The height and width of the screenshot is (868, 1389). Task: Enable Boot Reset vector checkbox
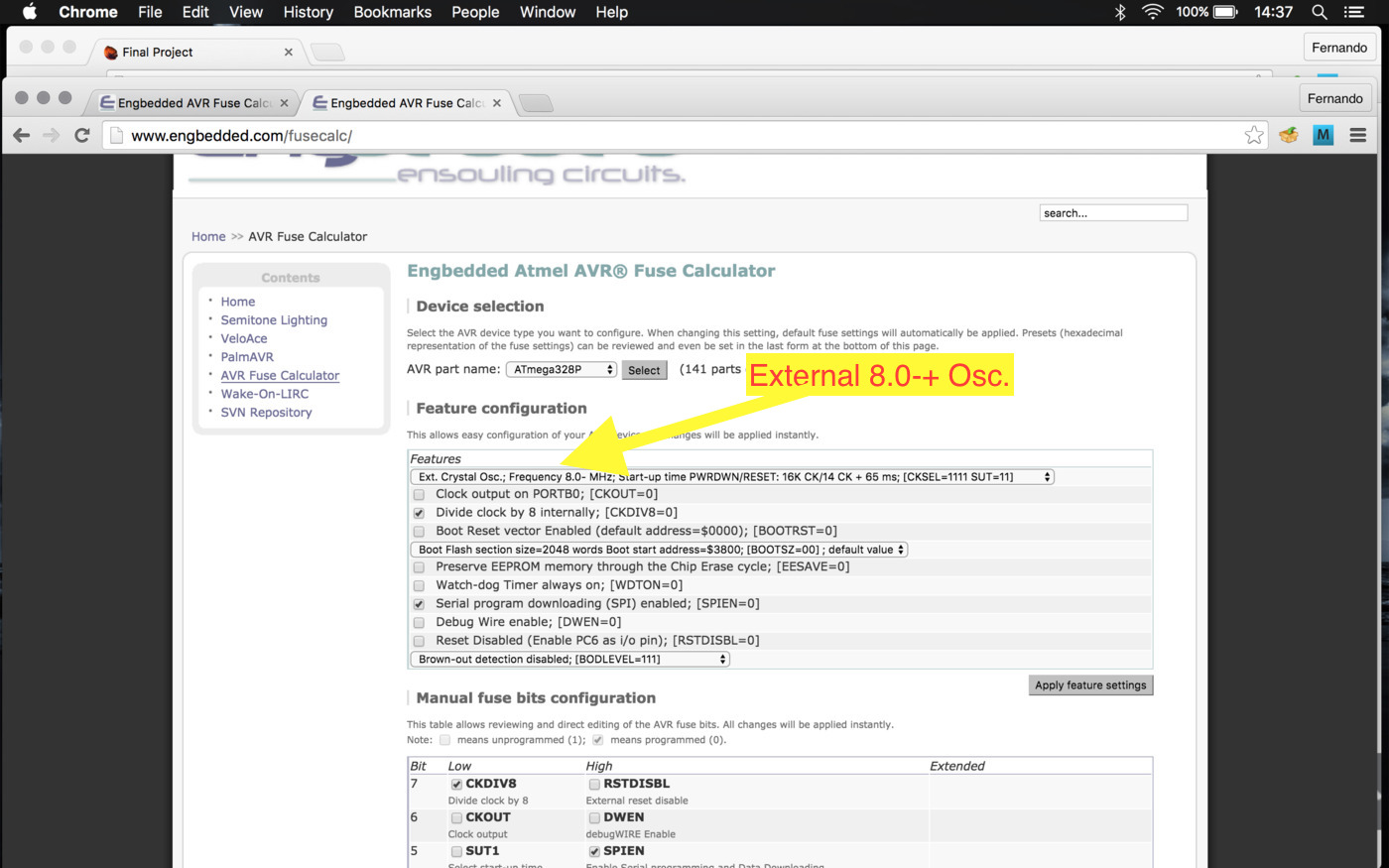click(x=419, y=531)
